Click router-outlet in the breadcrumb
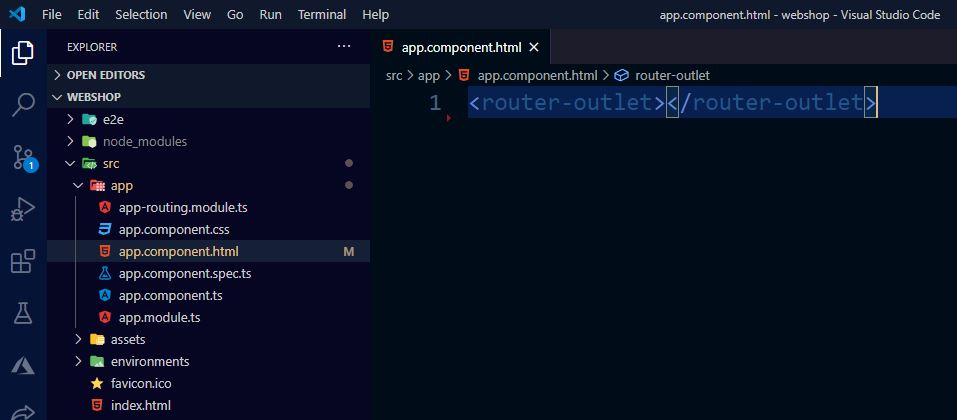This screenshot has height=420, width=957. click(673, 75)
